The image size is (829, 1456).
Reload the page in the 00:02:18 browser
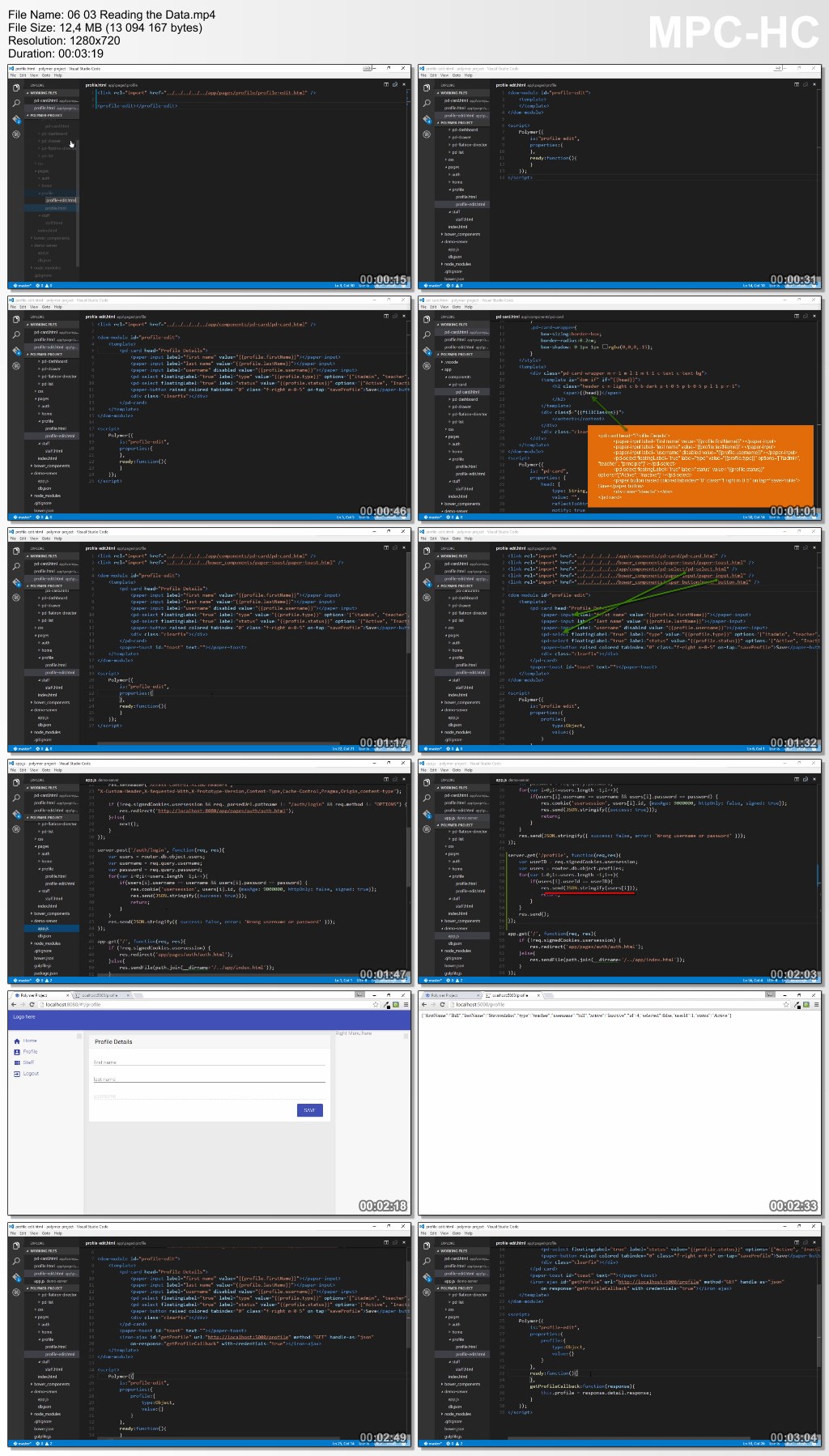pos(32,1004)
